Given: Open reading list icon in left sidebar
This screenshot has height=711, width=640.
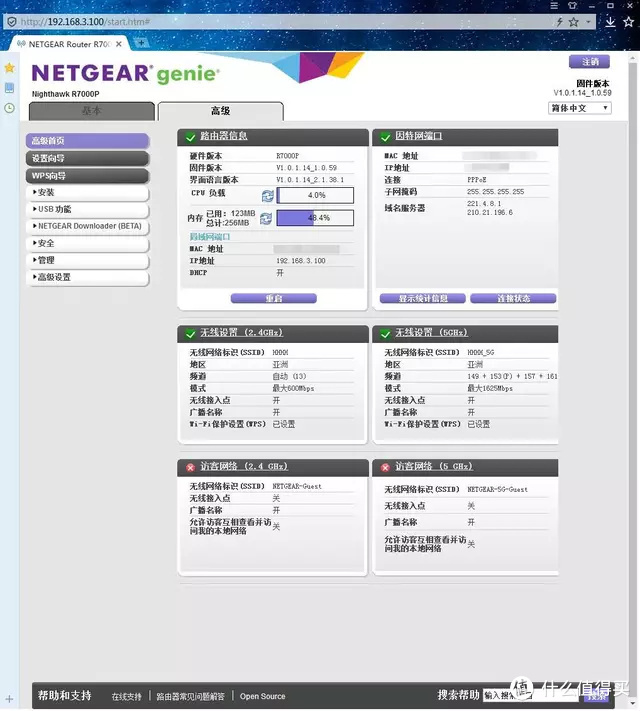Looking at the screenshot, I should tap(10, 88).
